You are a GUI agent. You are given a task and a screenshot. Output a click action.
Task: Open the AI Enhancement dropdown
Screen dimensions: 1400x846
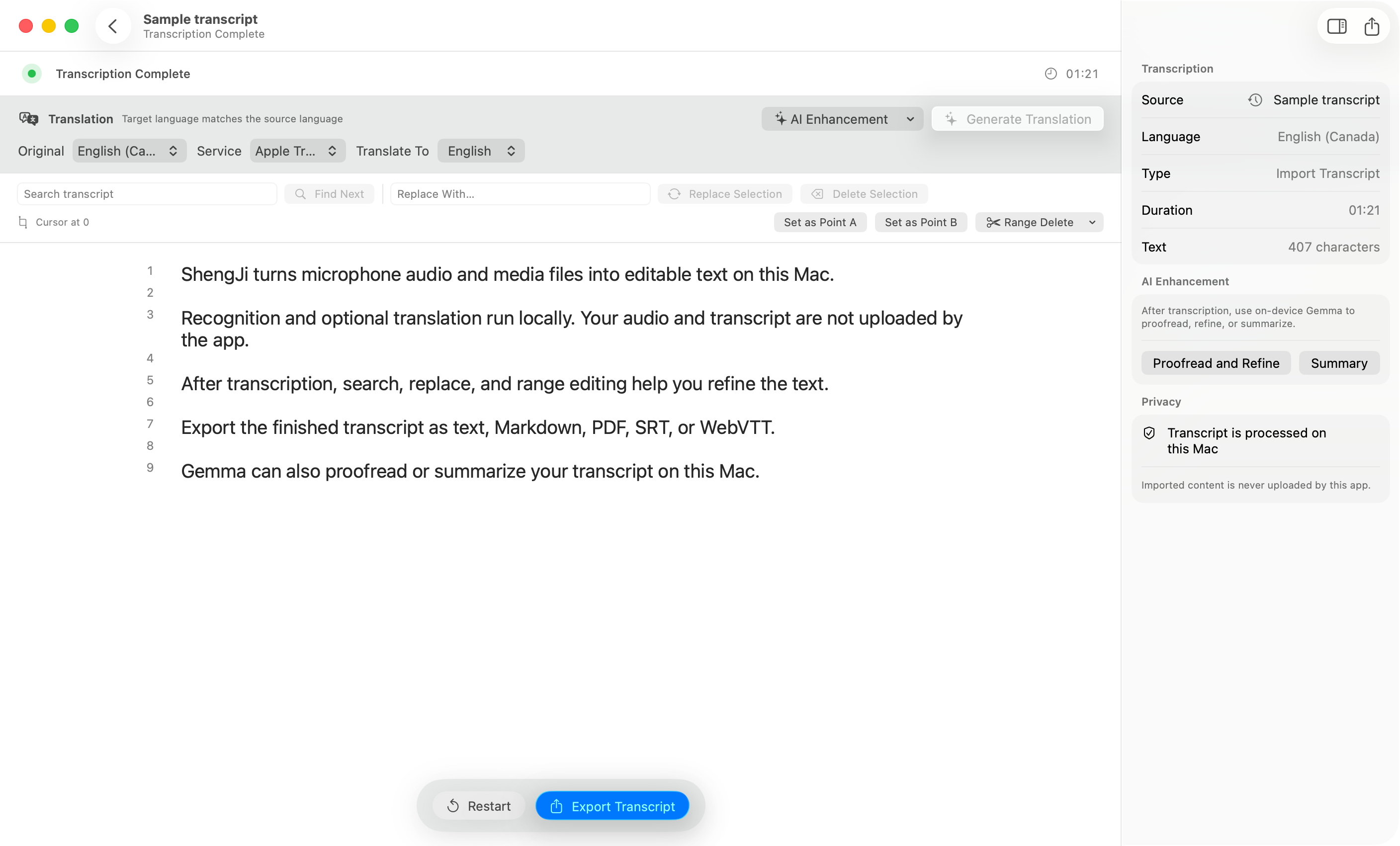[842, 119]
